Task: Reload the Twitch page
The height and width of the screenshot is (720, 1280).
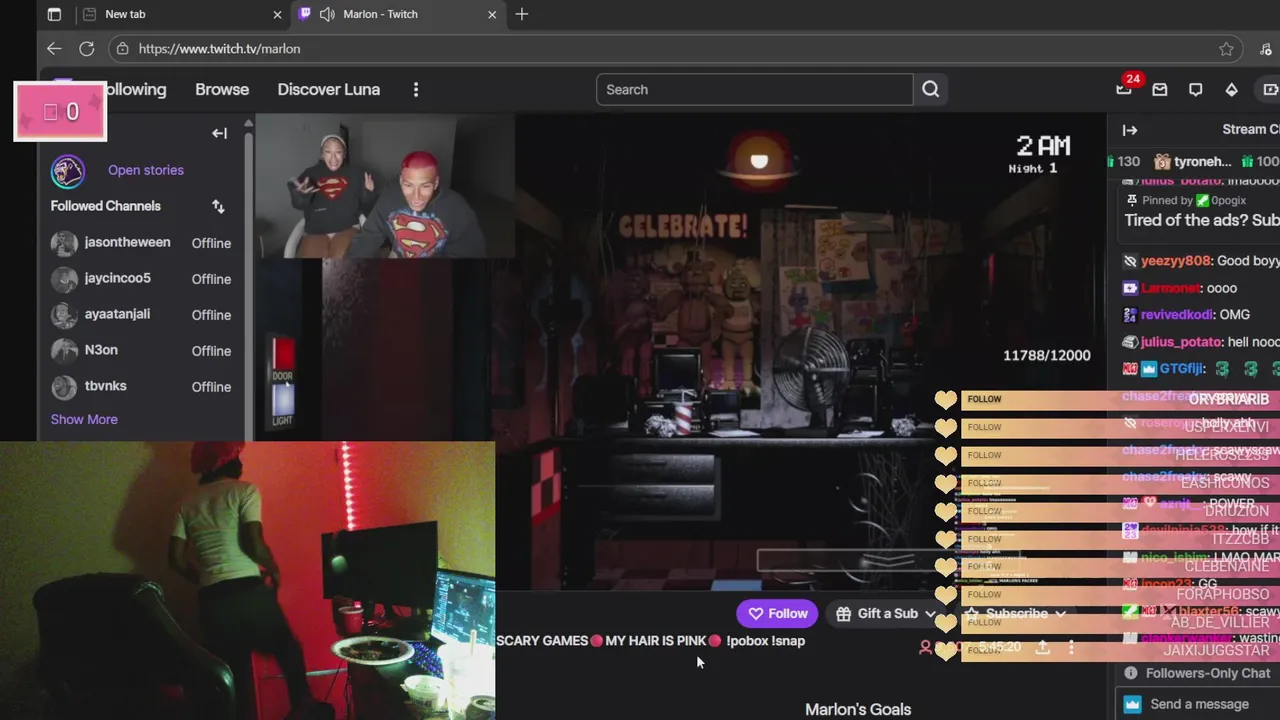Action: [87, 48]
